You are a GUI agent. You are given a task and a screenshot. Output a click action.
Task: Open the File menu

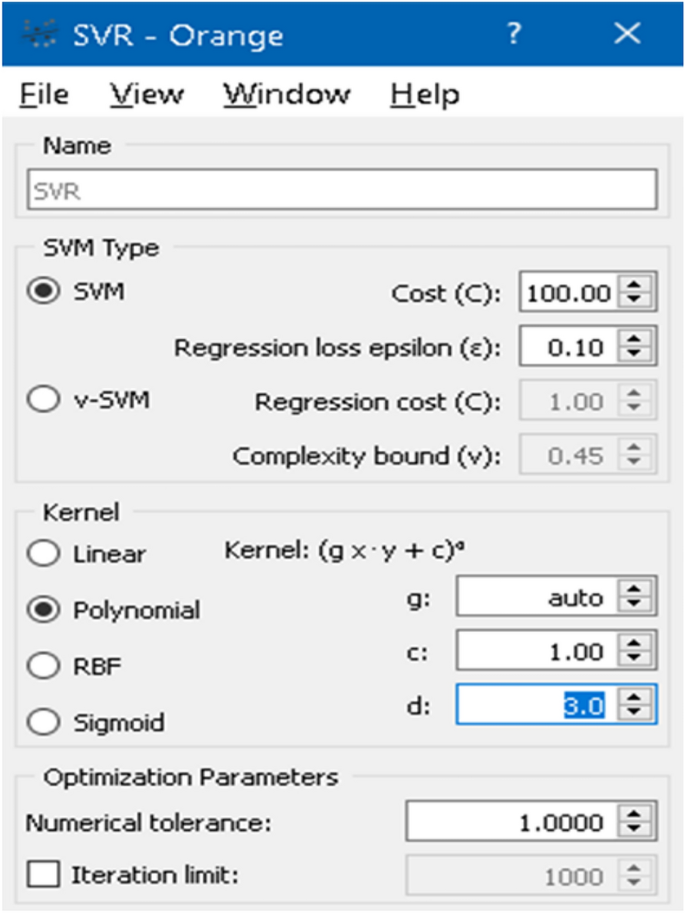[45, 95]
